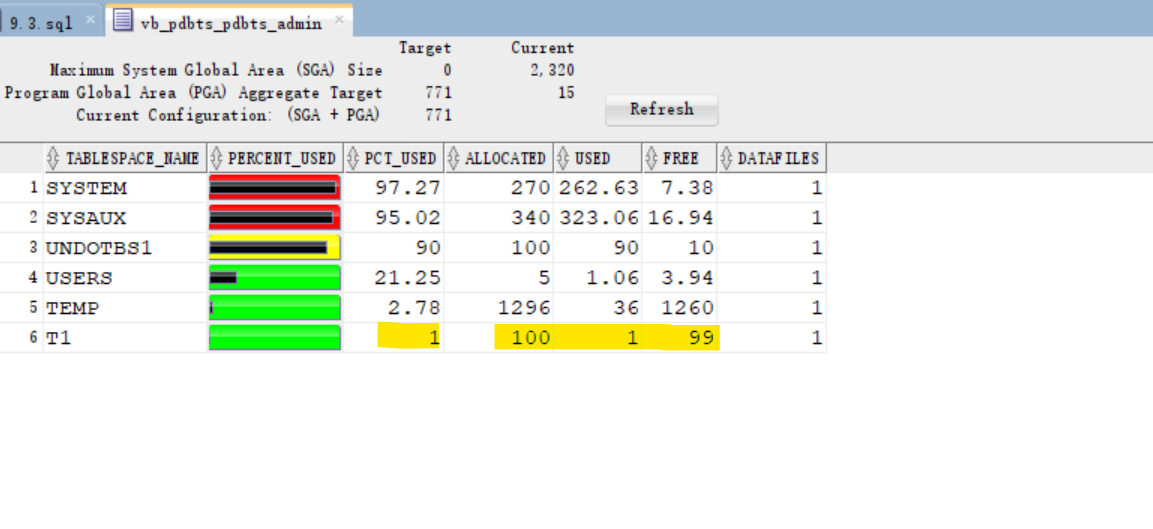Viewport: 1153px width, 529px height.
Task: Sort by PCT_USED column header
Action: (x=394, y=158)
